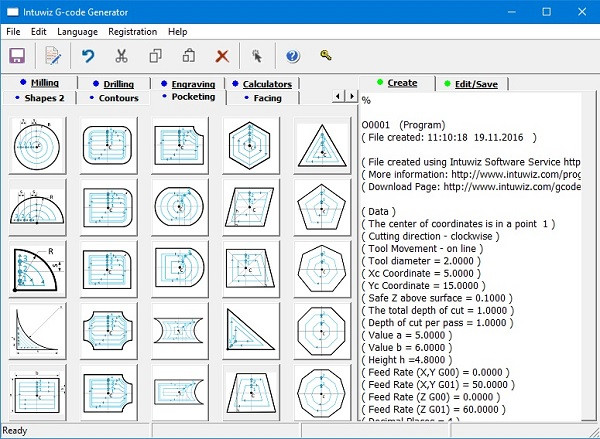The width and height of the screenshot is (600, 439).
Task: Select the nonagon pocket in bottom row
Action: [322, 393]
